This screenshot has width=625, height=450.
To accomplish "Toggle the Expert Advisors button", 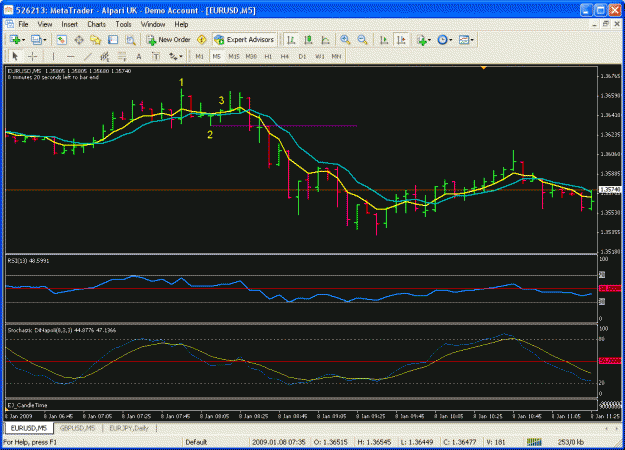I will click(x=244, y=39).
